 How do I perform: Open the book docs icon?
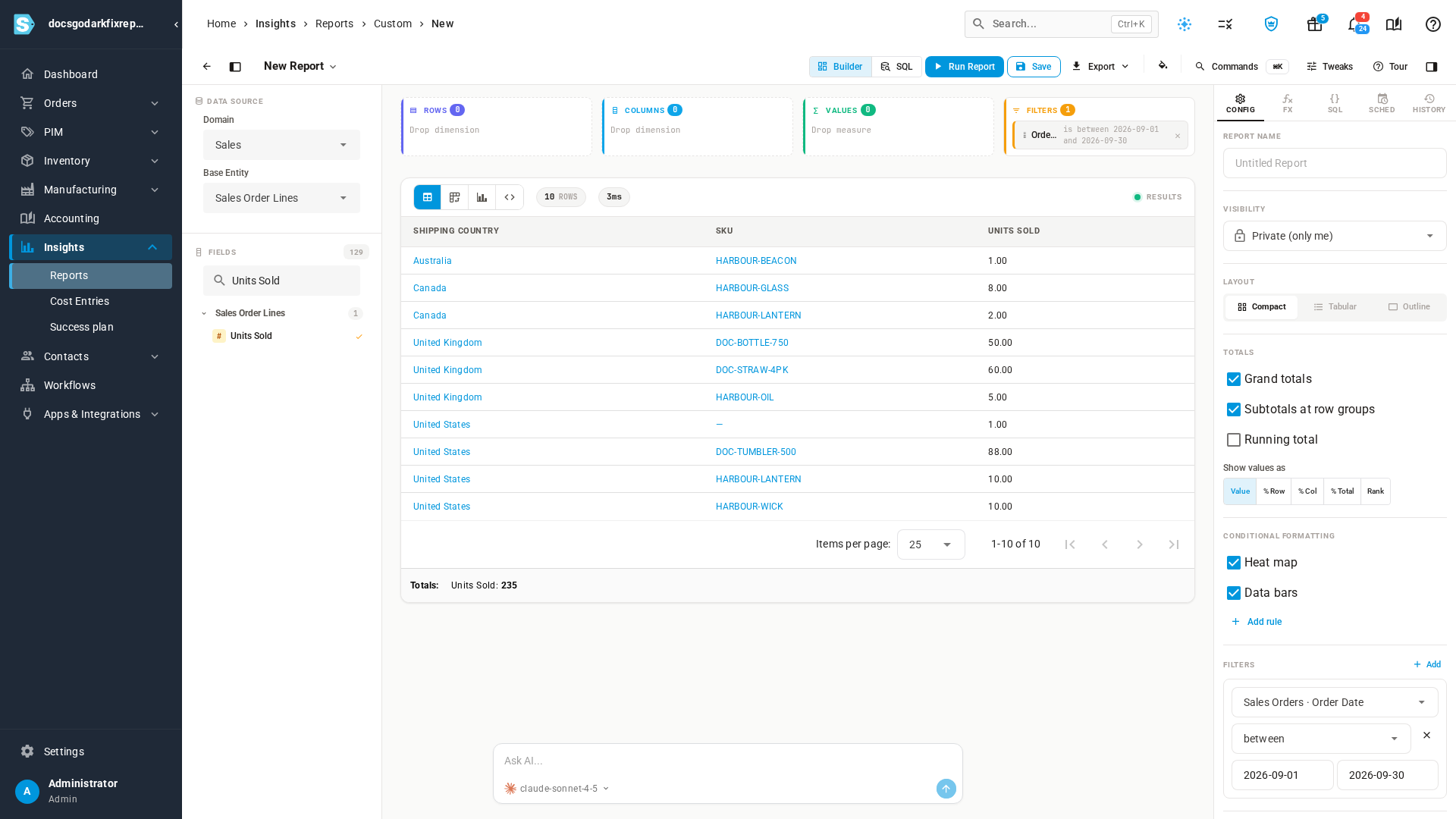point(1393,24)
